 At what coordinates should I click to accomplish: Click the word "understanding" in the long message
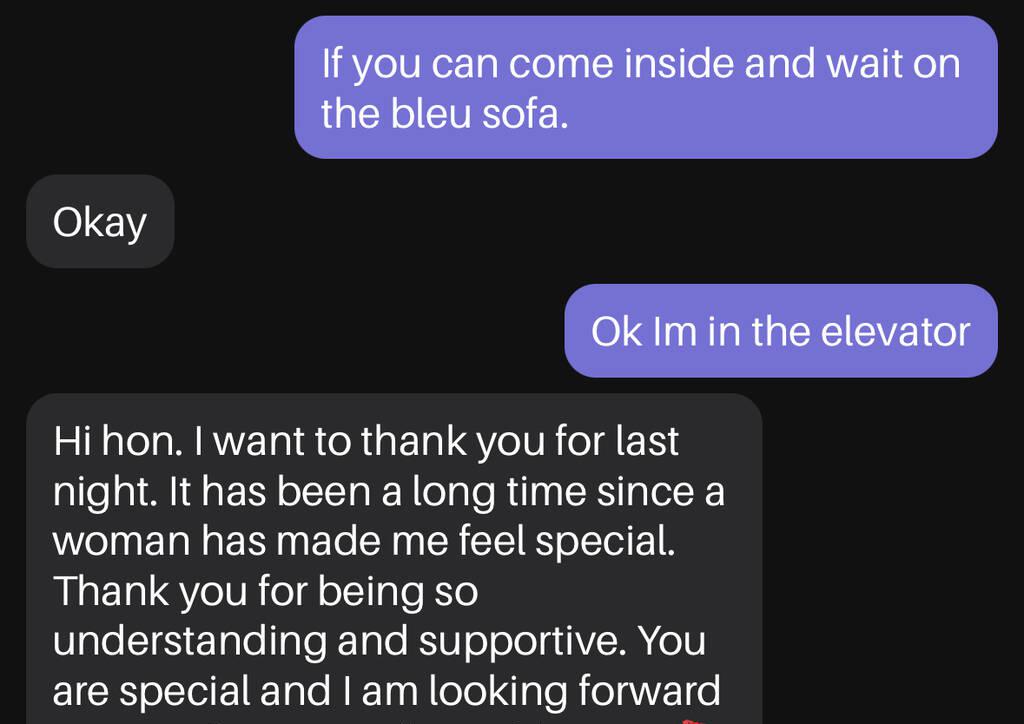(189, 641)
